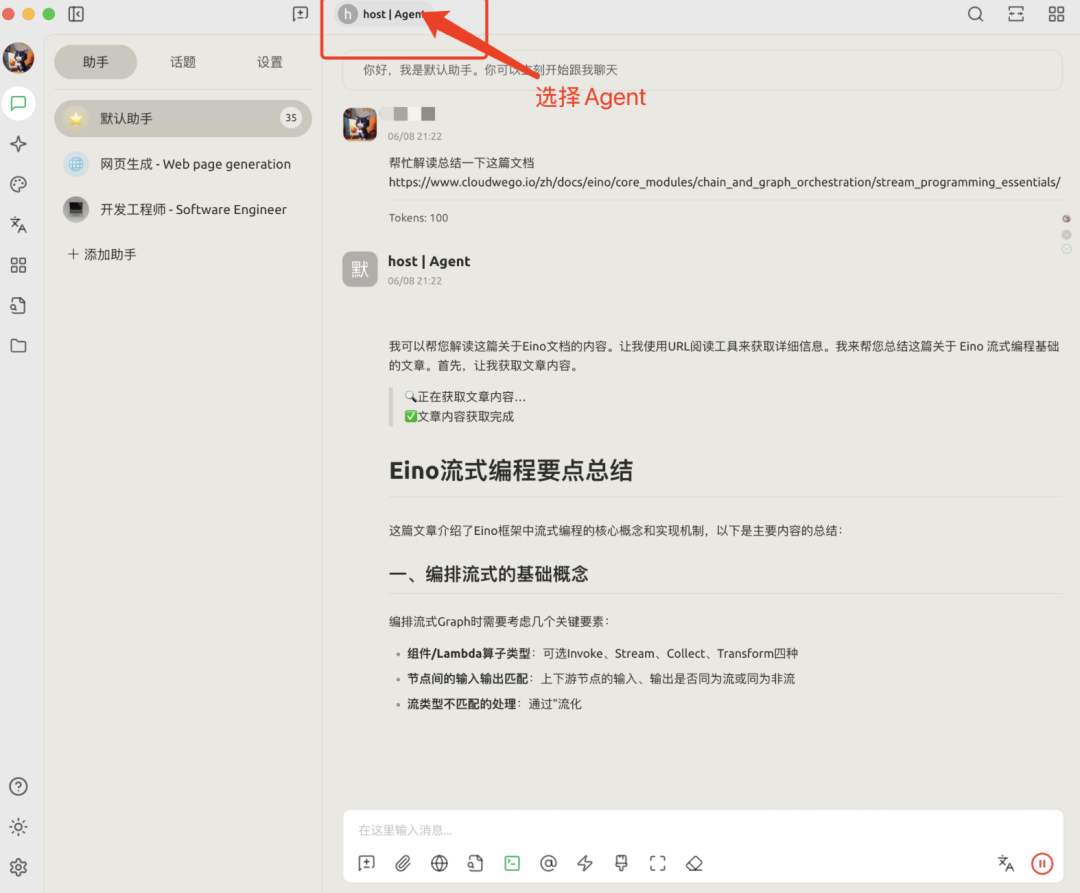Screen dimensions: 1080x893
Task: Expand the message input to fullscreen
Action: click(x=658, y=863)
